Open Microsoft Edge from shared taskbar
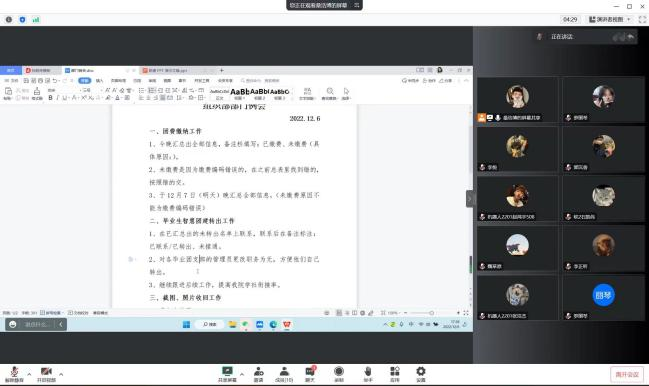The image size is (649, 386). [x=273, y=325]
